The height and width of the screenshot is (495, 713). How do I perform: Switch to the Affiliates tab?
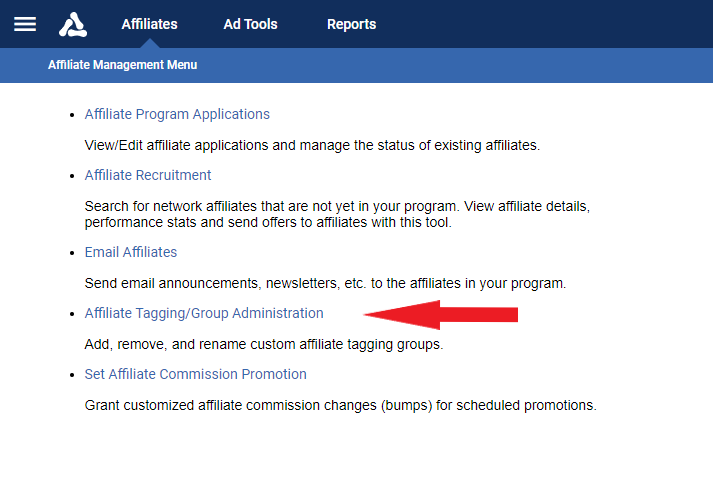[149, 24]
